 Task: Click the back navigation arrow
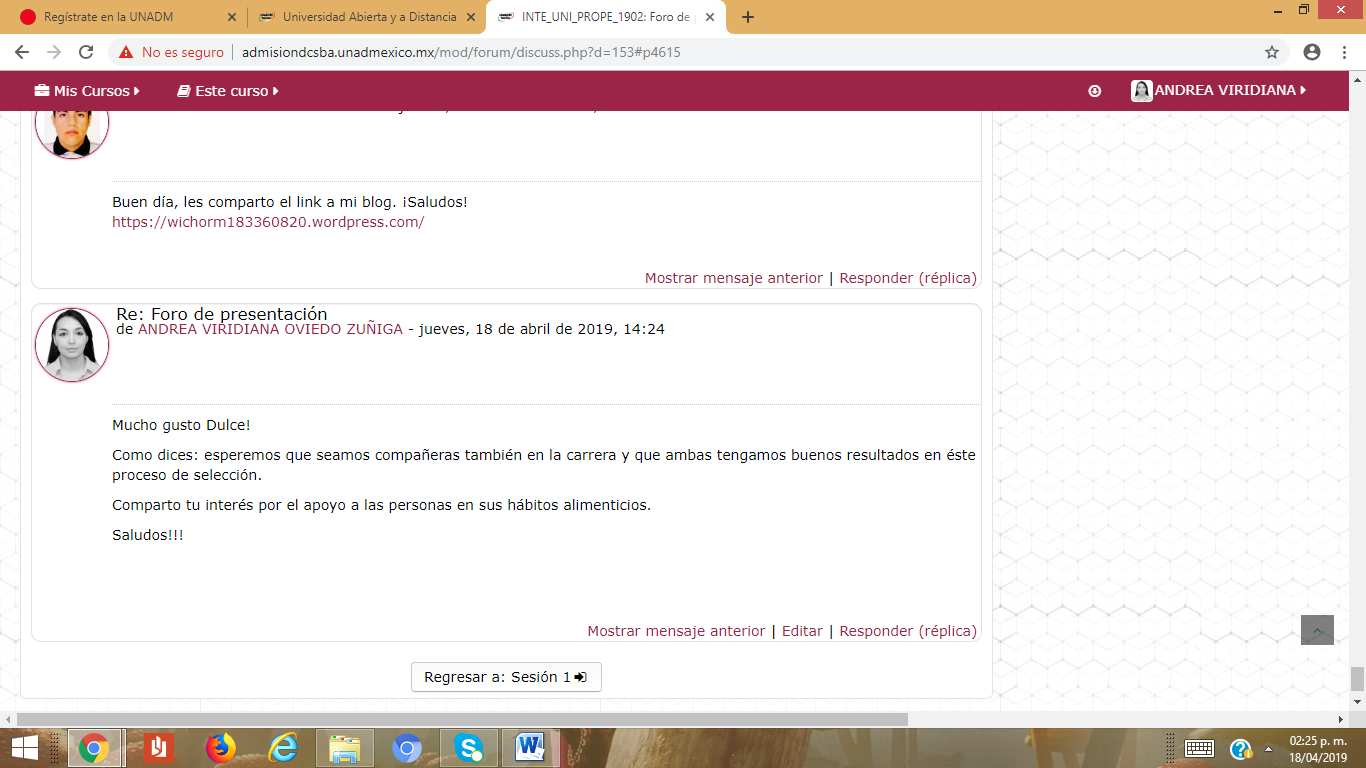tap(22, 52)
